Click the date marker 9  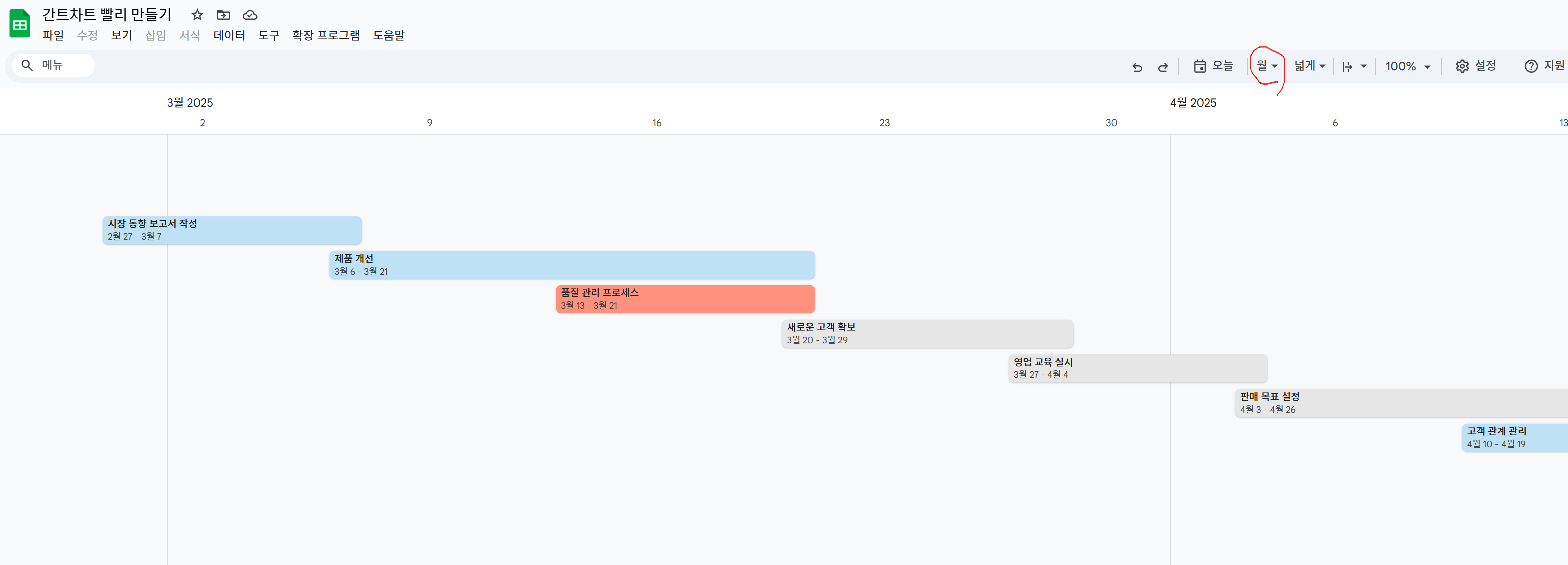[x=430, y=123]
